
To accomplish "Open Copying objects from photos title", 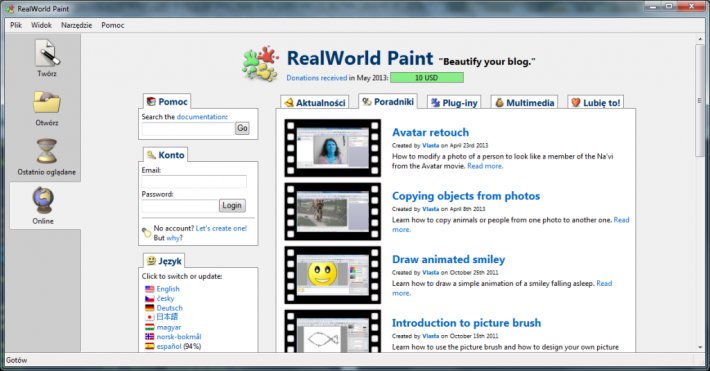I will [x=466, y=196].
